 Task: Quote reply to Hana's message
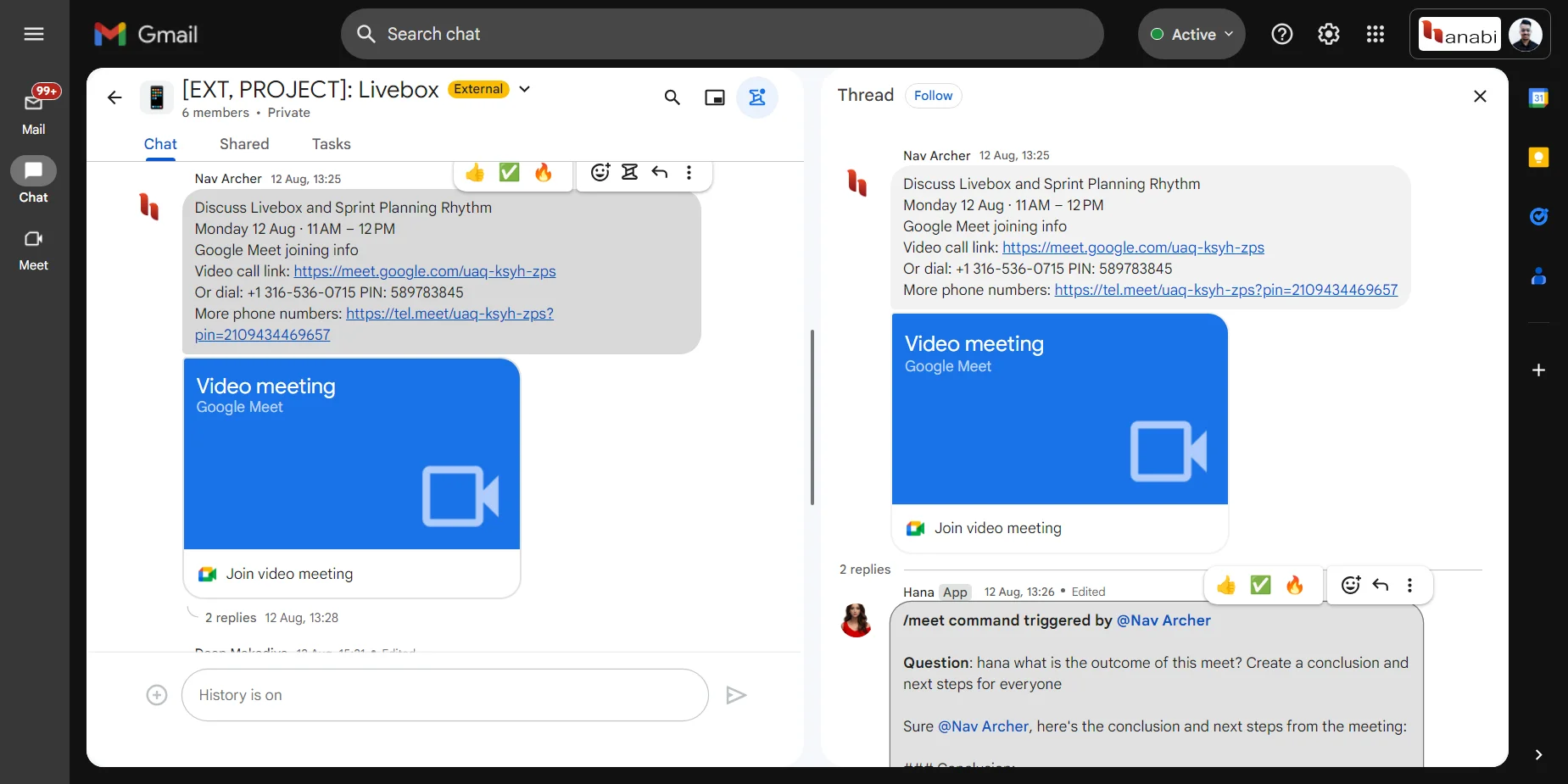point(1381,585)
